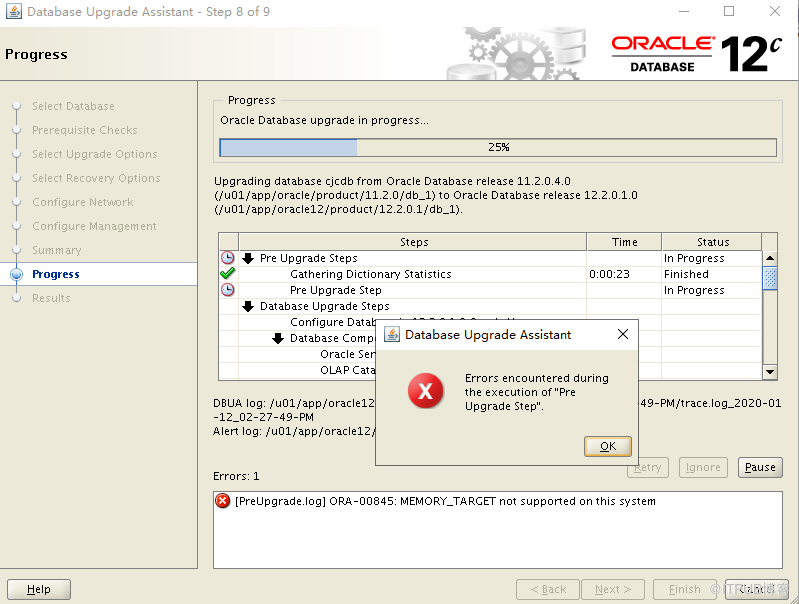Click the Steps column header
Image resolution: width=799 pixels, height=604 pixels.
413,242
